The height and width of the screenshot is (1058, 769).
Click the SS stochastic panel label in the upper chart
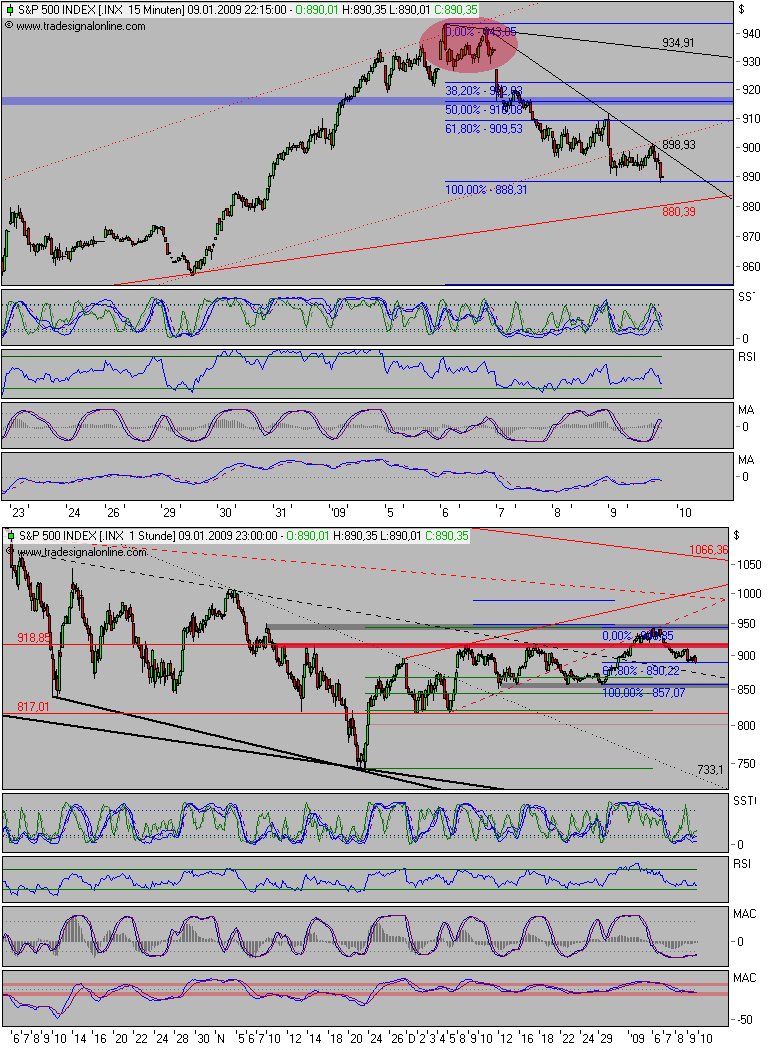[746, 297]
